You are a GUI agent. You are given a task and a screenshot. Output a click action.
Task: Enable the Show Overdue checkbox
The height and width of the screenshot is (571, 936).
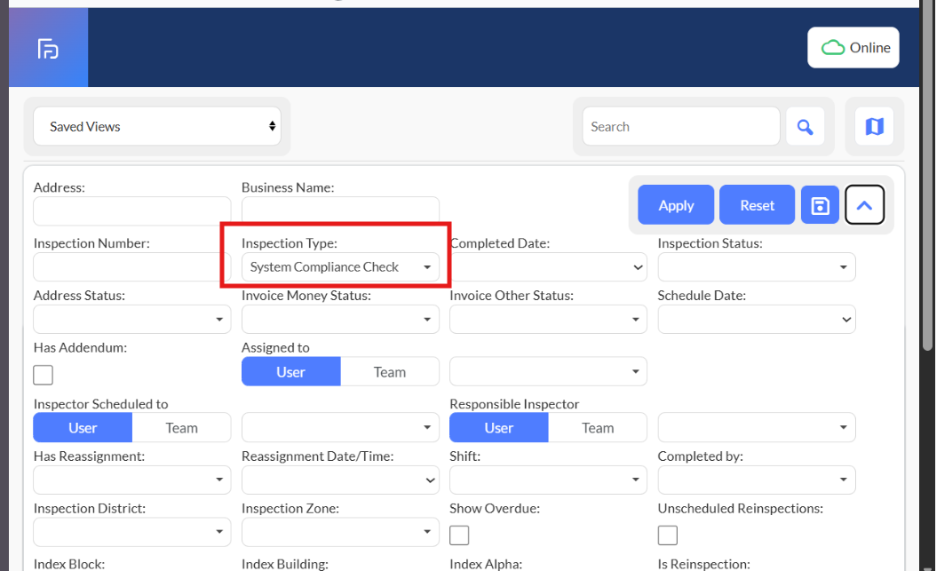click(459, 535)
